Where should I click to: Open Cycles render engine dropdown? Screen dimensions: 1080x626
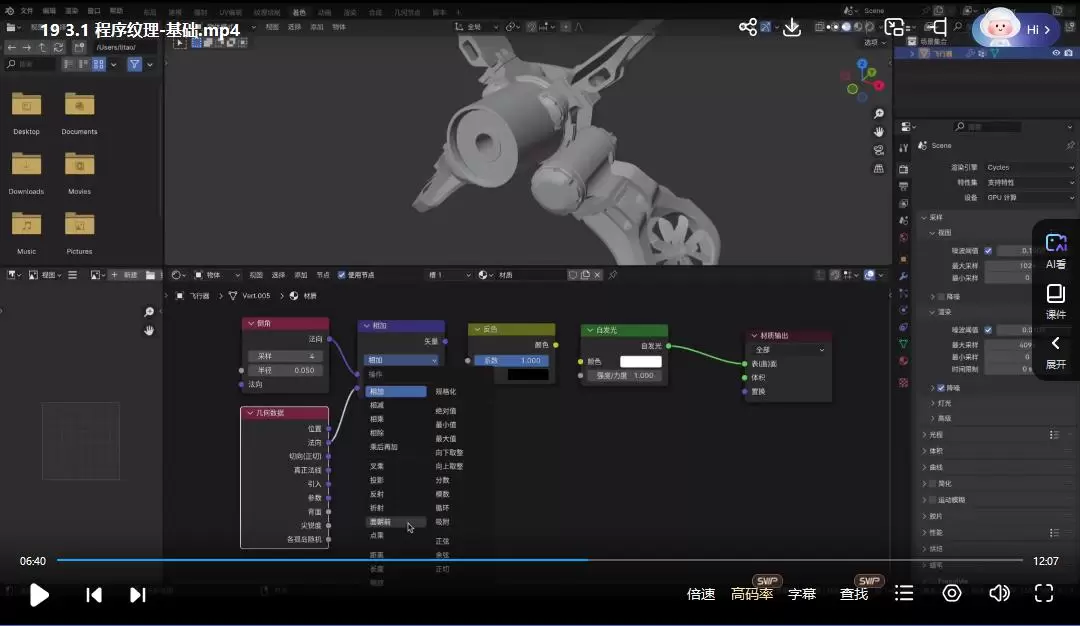click(1029, 167)
